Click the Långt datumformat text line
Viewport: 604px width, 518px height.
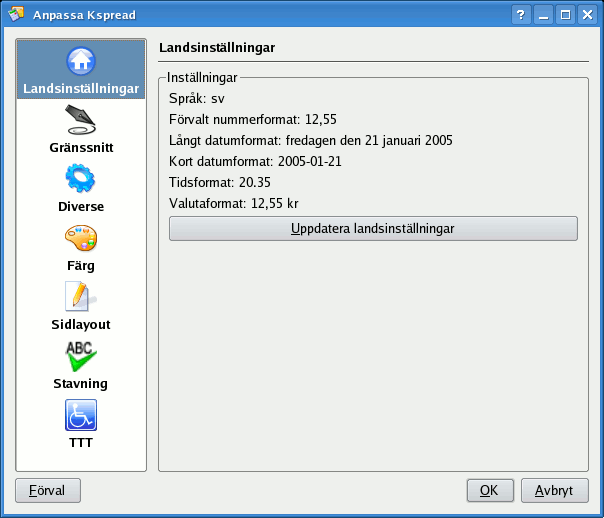311,140
